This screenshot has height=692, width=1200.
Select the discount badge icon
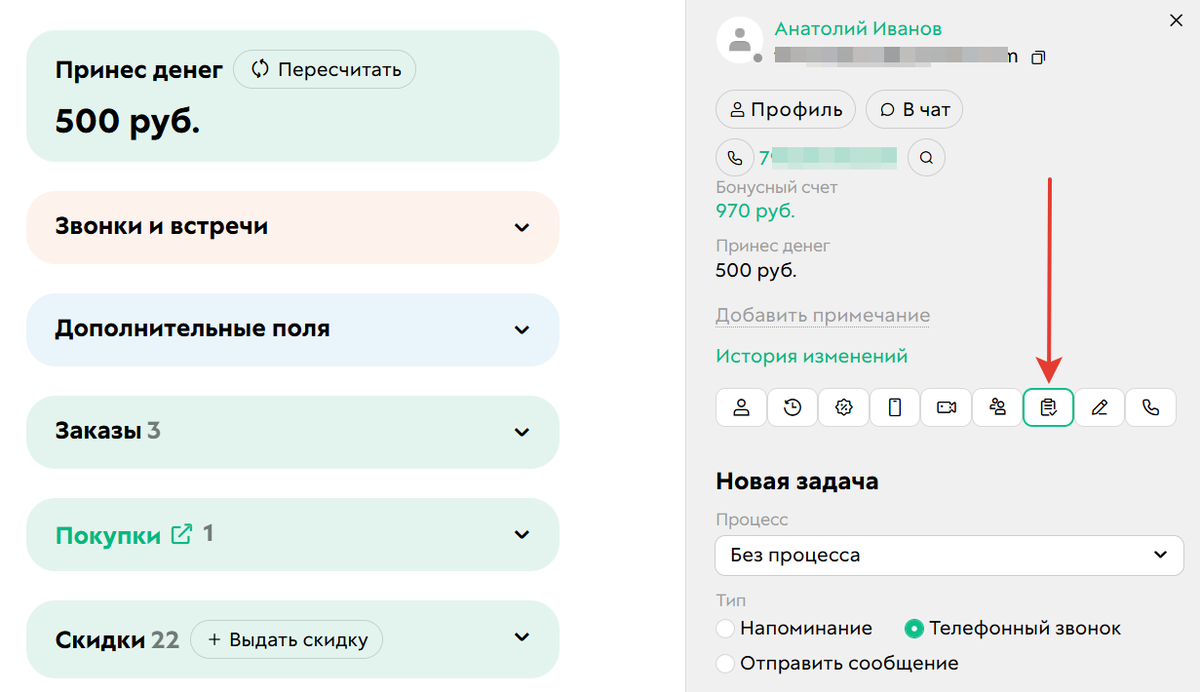pyautogui.click(x=843, y=407)
